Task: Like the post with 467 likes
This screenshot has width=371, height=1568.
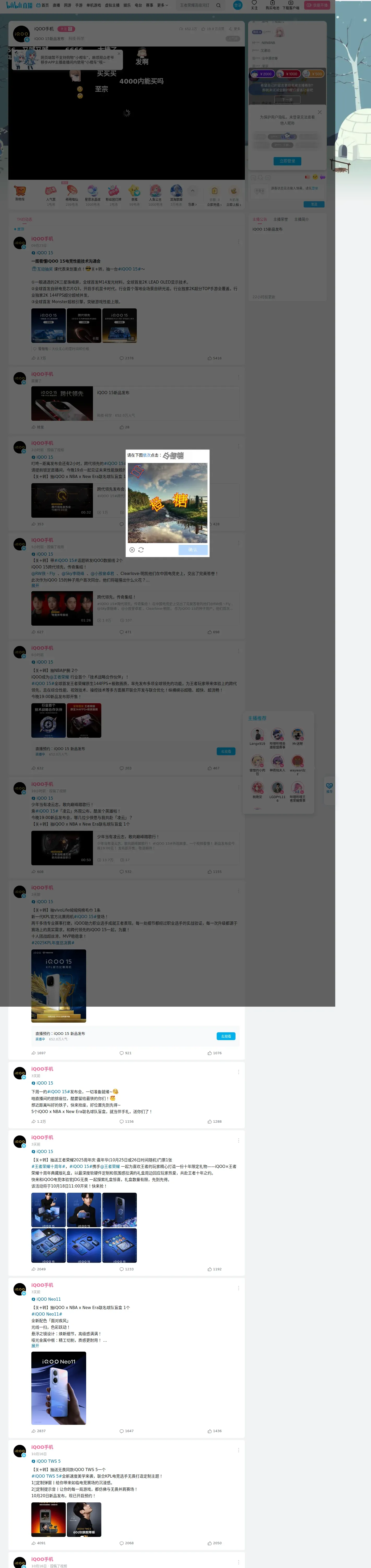Action: pos(214,768)
